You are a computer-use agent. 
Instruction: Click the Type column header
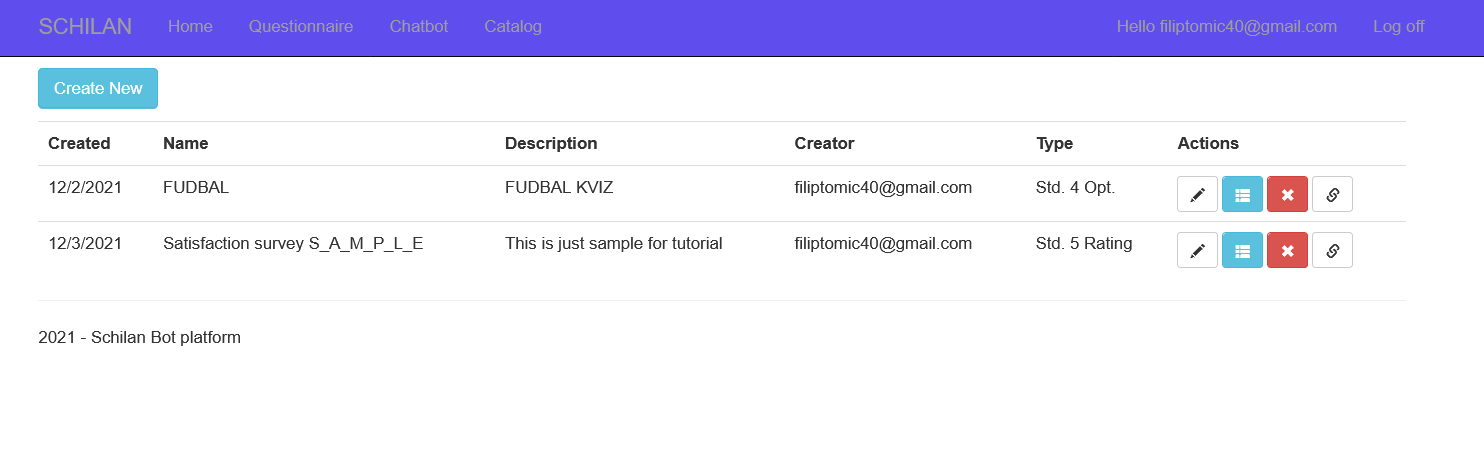pyautogui.click(x=1054, y=143)
